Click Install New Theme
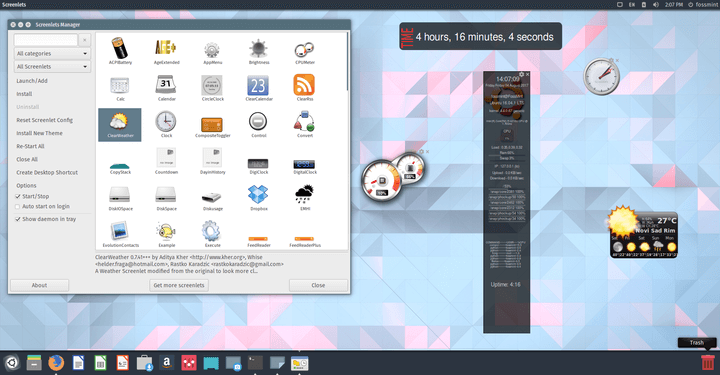 point(39,133)
